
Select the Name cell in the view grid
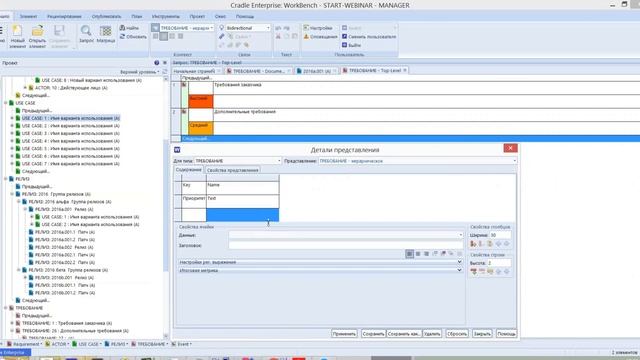point(242,188)
